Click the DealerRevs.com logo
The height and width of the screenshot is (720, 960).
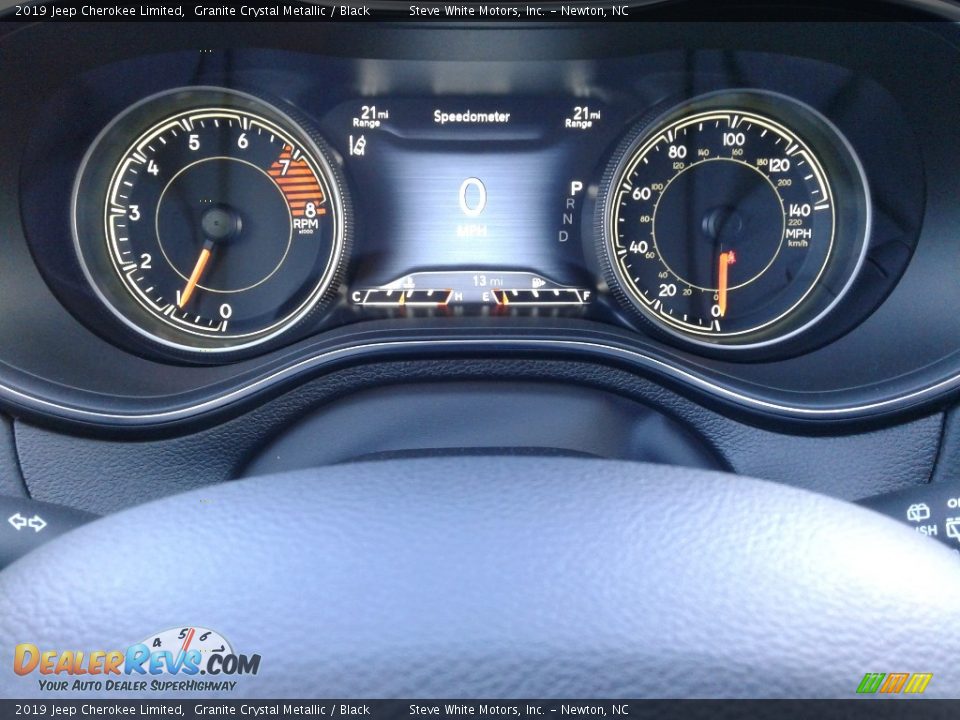click(136, 661)
